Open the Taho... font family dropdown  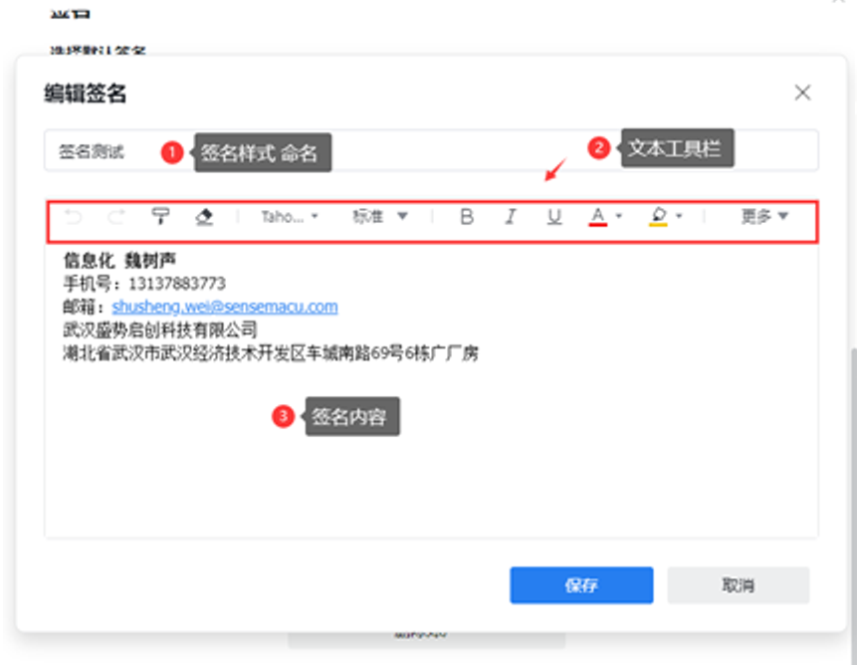pyautogui.click(x=290, y=217)
